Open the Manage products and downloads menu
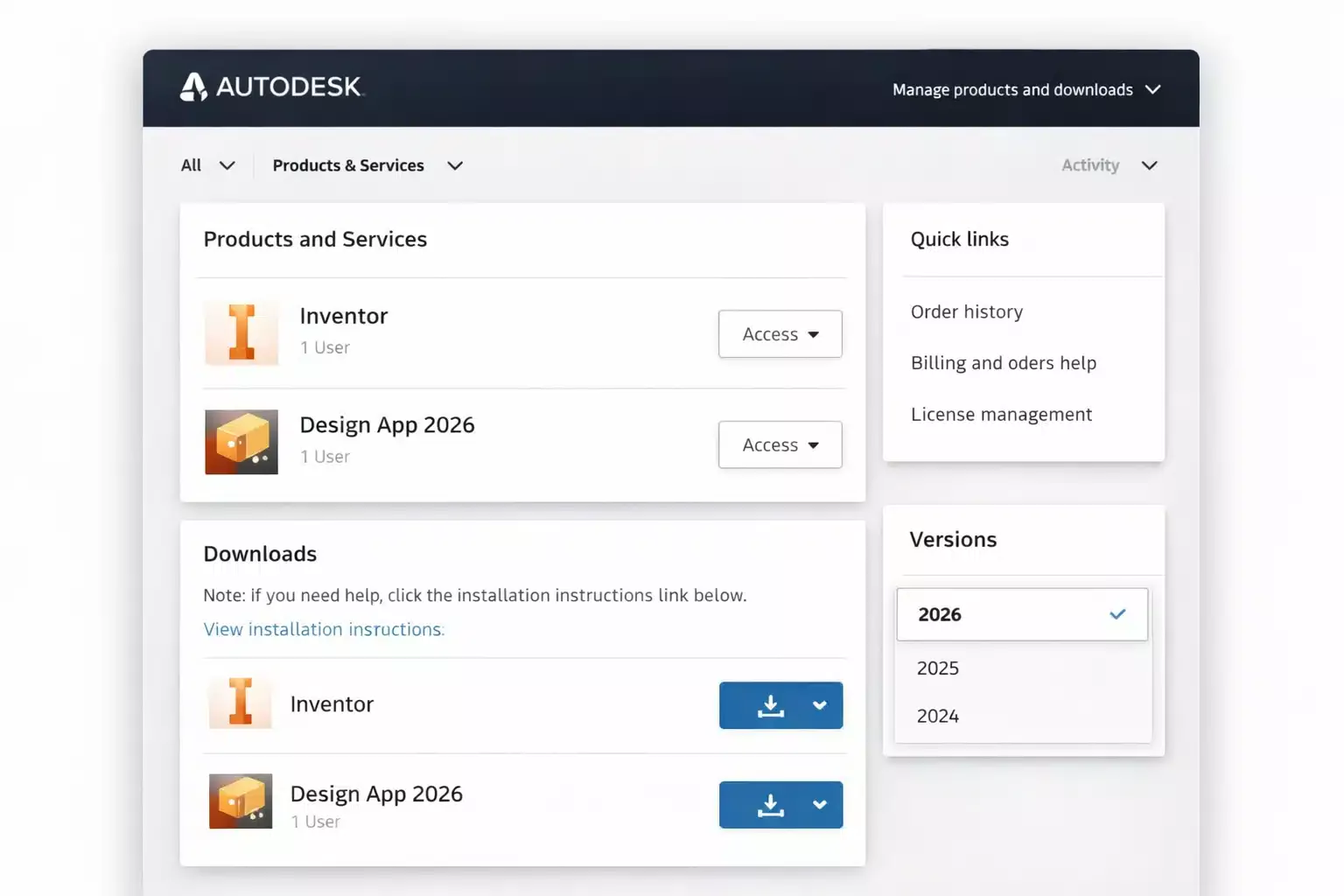Screen dimensions: 1344x896 pyautogui.click(x=1025, y=89)
